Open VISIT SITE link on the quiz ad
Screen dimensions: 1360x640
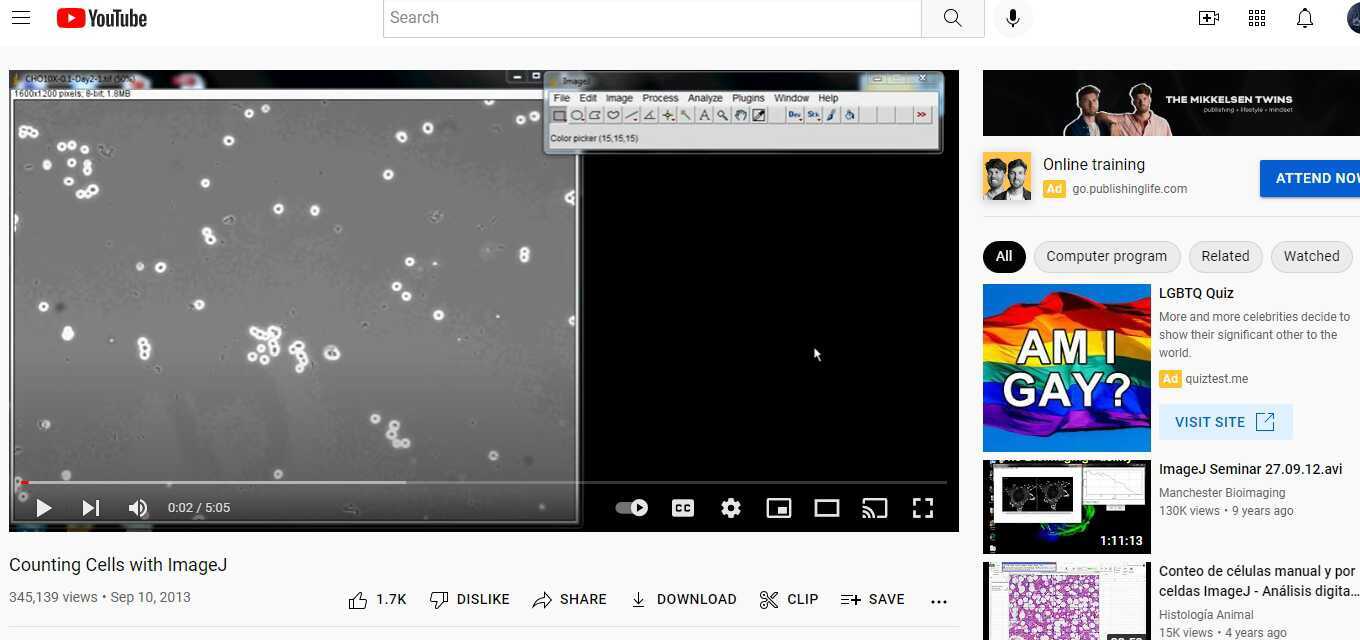click(1224, 421)
